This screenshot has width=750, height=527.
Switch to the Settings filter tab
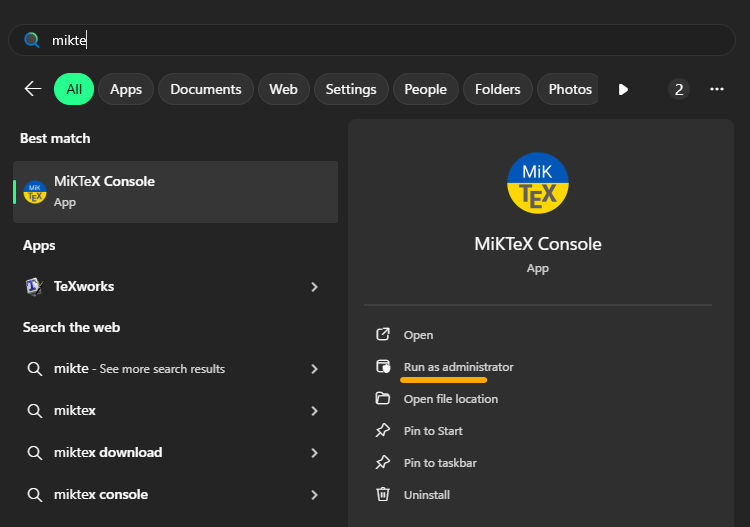click(351, 89)
